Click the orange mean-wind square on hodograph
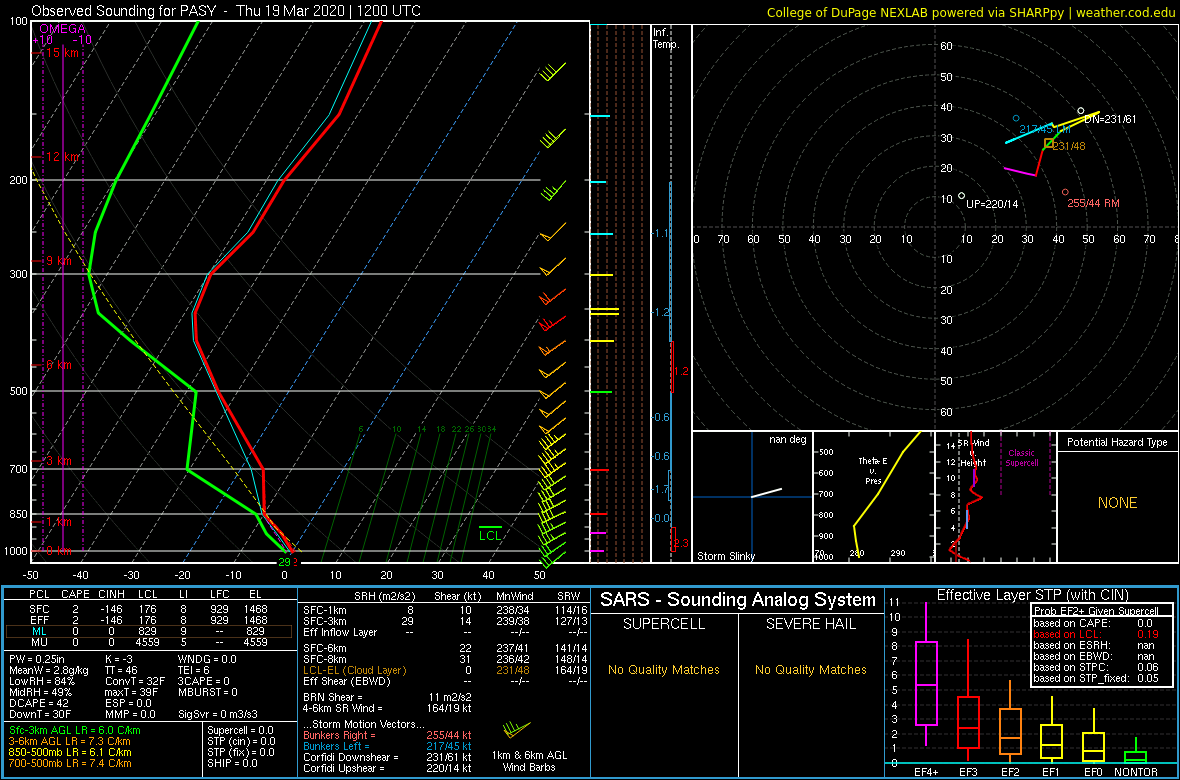Image resolution: width=1180 pixels, height=780 pixels. tap(1048, 143)
